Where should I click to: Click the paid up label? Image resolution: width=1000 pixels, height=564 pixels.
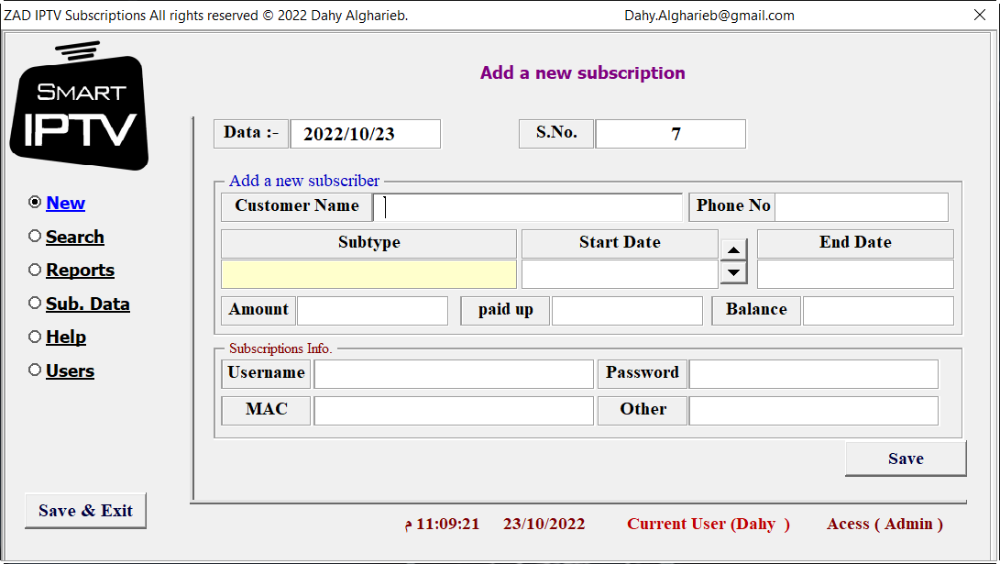(x=505, y=310)
